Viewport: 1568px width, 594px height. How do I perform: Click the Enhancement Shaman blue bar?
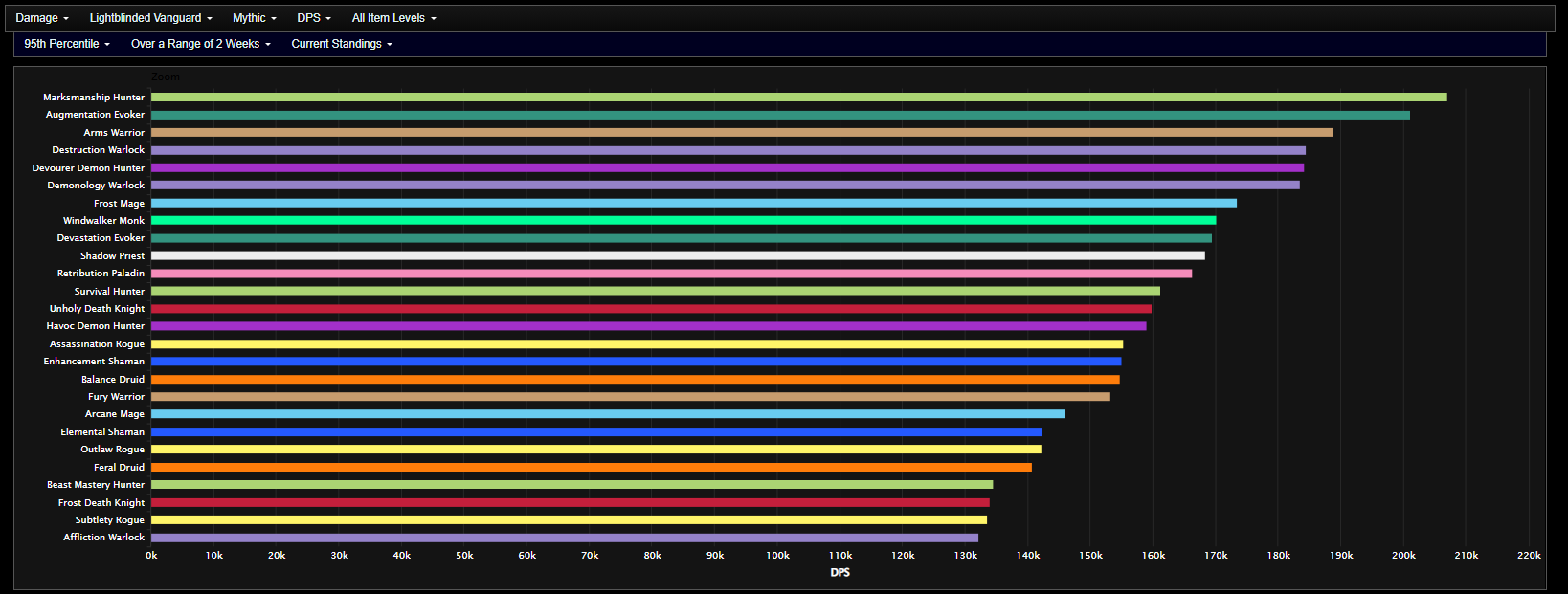point(636,362)
